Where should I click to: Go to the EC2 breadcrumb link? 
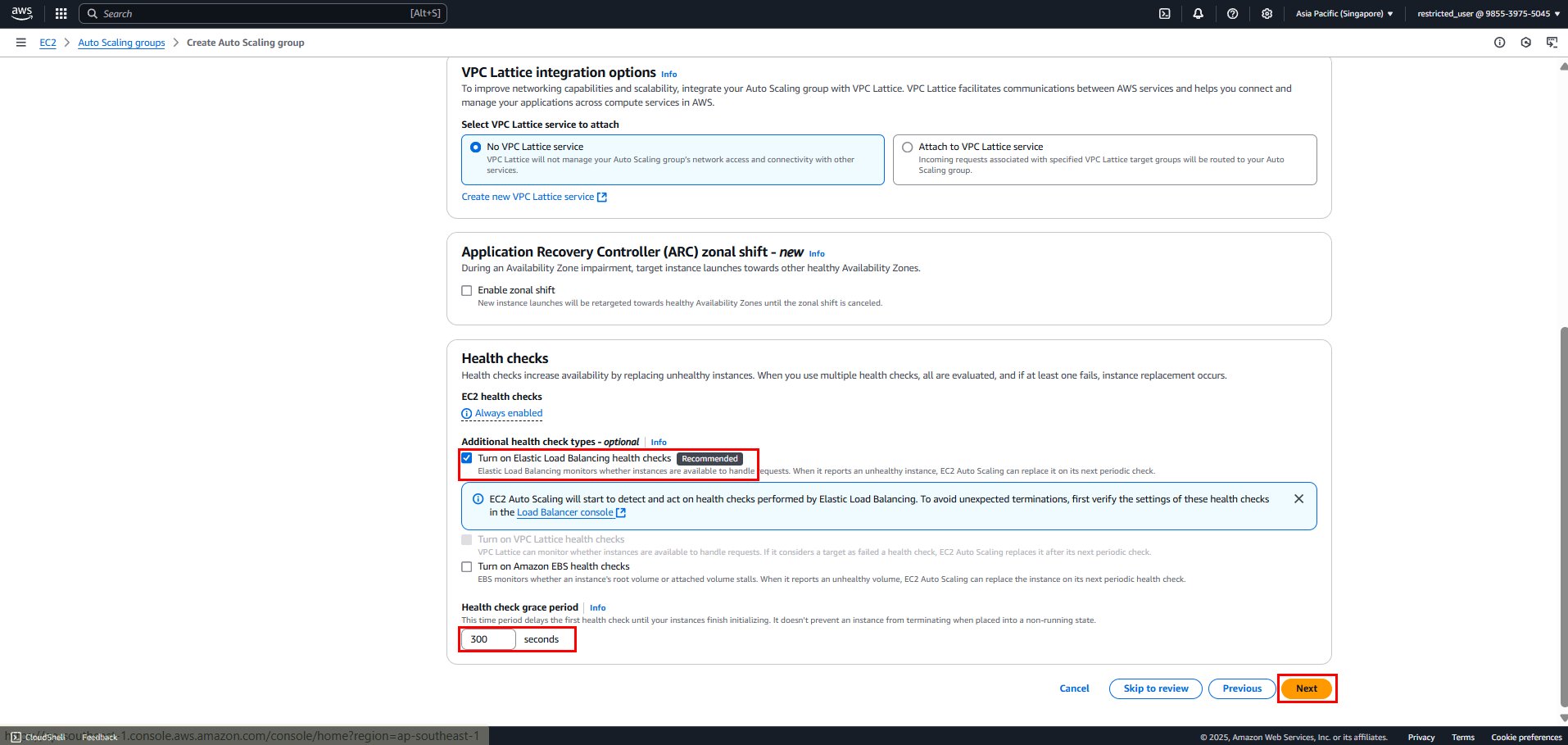point(48,43)
